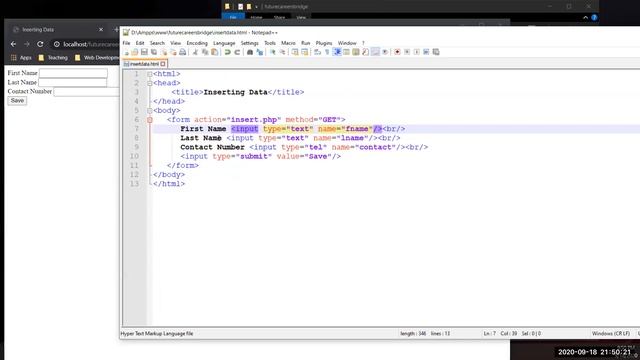Toggle synchronized vertical scrolling icon
Image resolution: width=640 pixels, height=360 pixels.
click(x=294, y=52)
